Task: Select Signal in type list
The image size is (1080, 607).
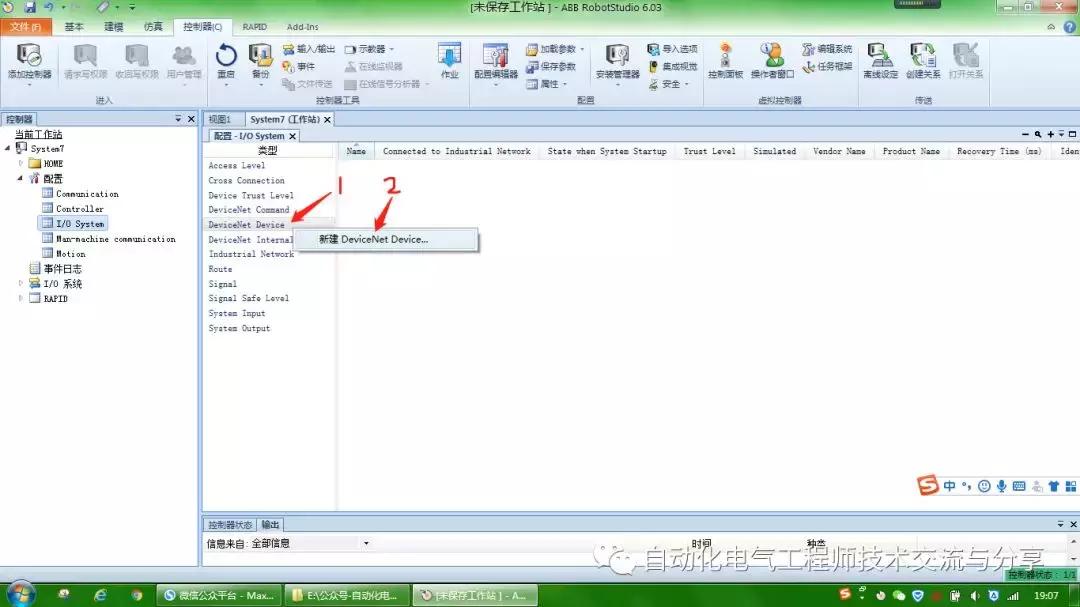Action: pos(222,284)
